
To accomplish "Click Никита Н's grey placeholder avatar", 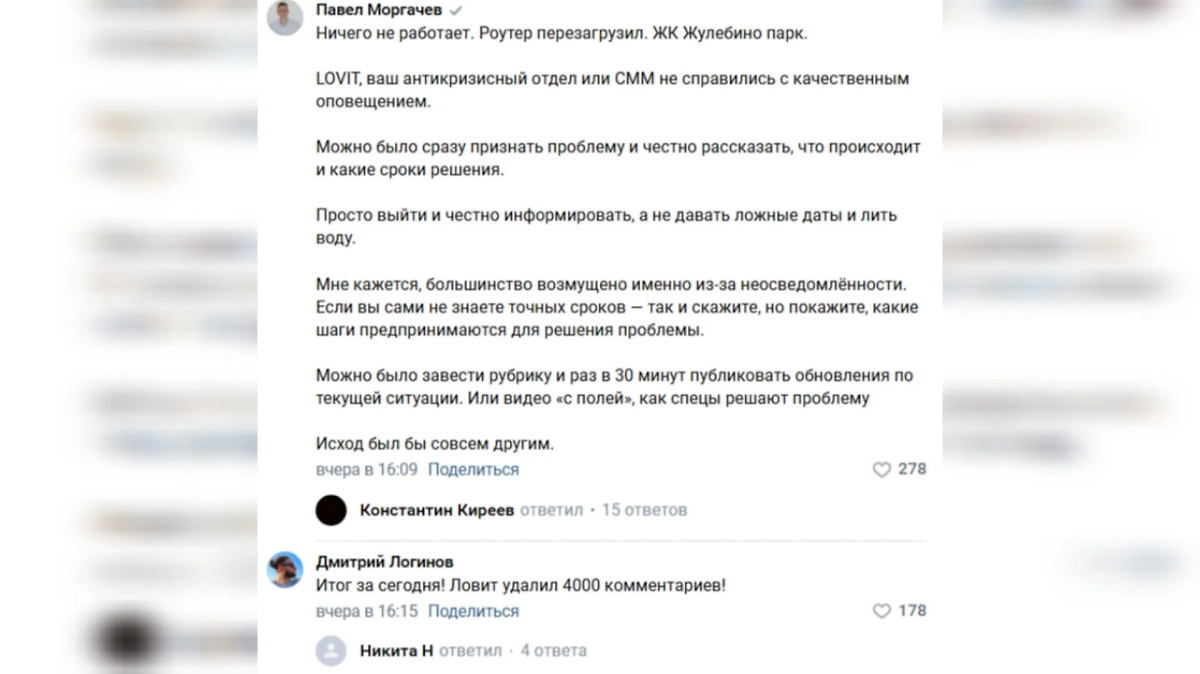I will pyautogui.click(x=331, y=651).
